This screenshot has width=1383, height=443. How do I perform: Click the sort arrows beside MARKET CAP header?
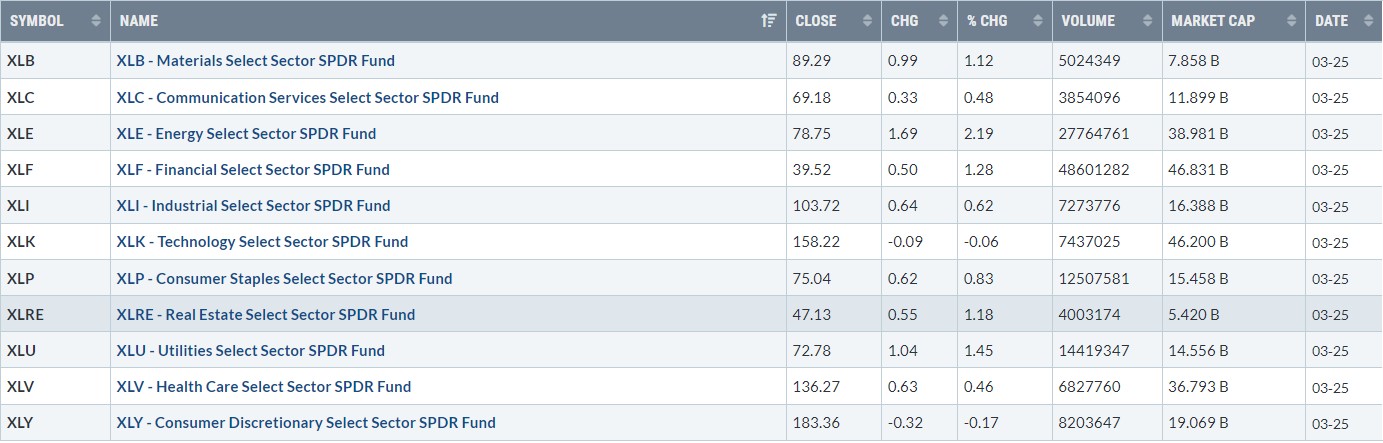1288,21
